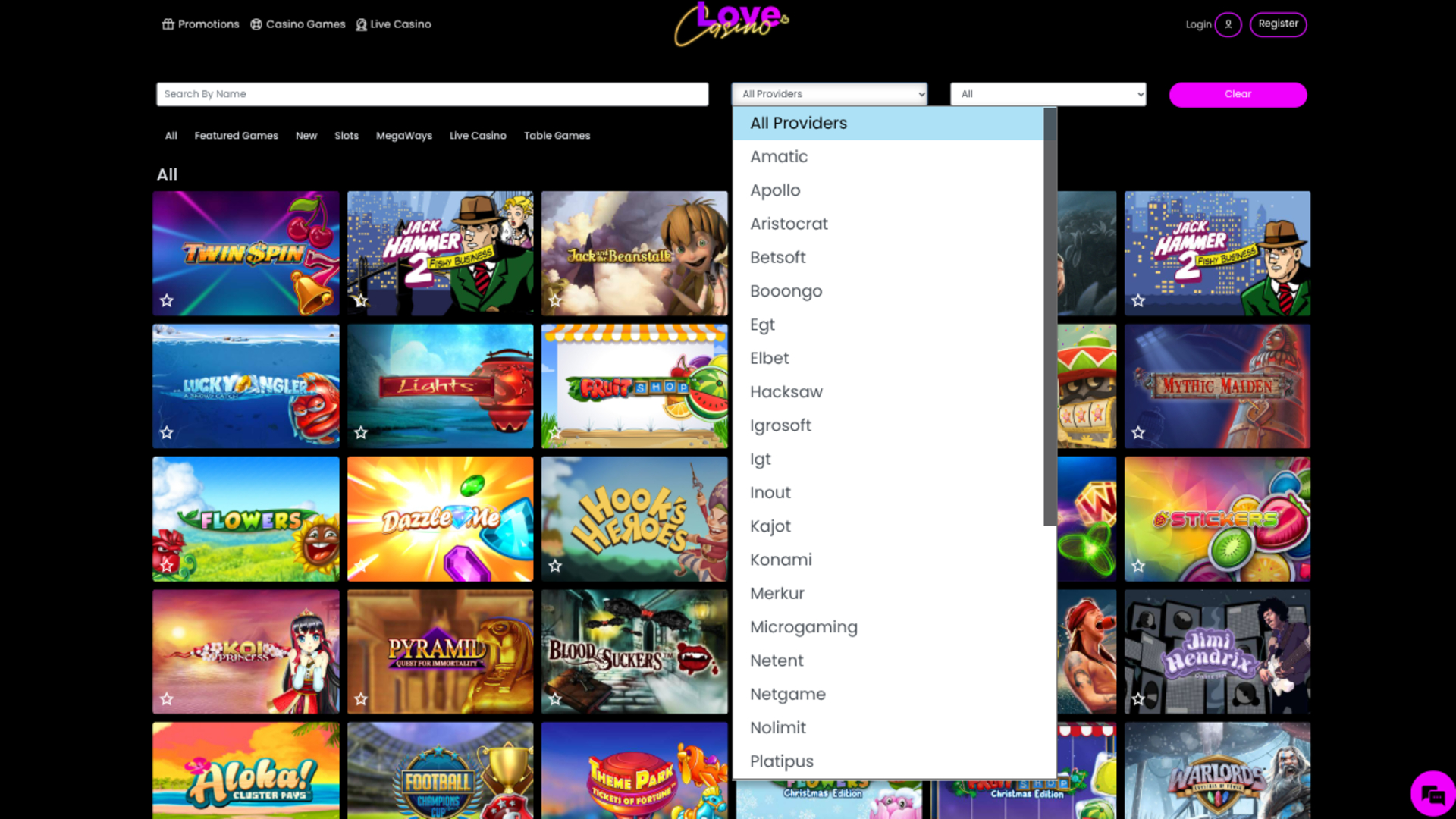
Task: Toggle the star on Blood Suckers tile
Action: pyautogui.click(x=554, y=699)
